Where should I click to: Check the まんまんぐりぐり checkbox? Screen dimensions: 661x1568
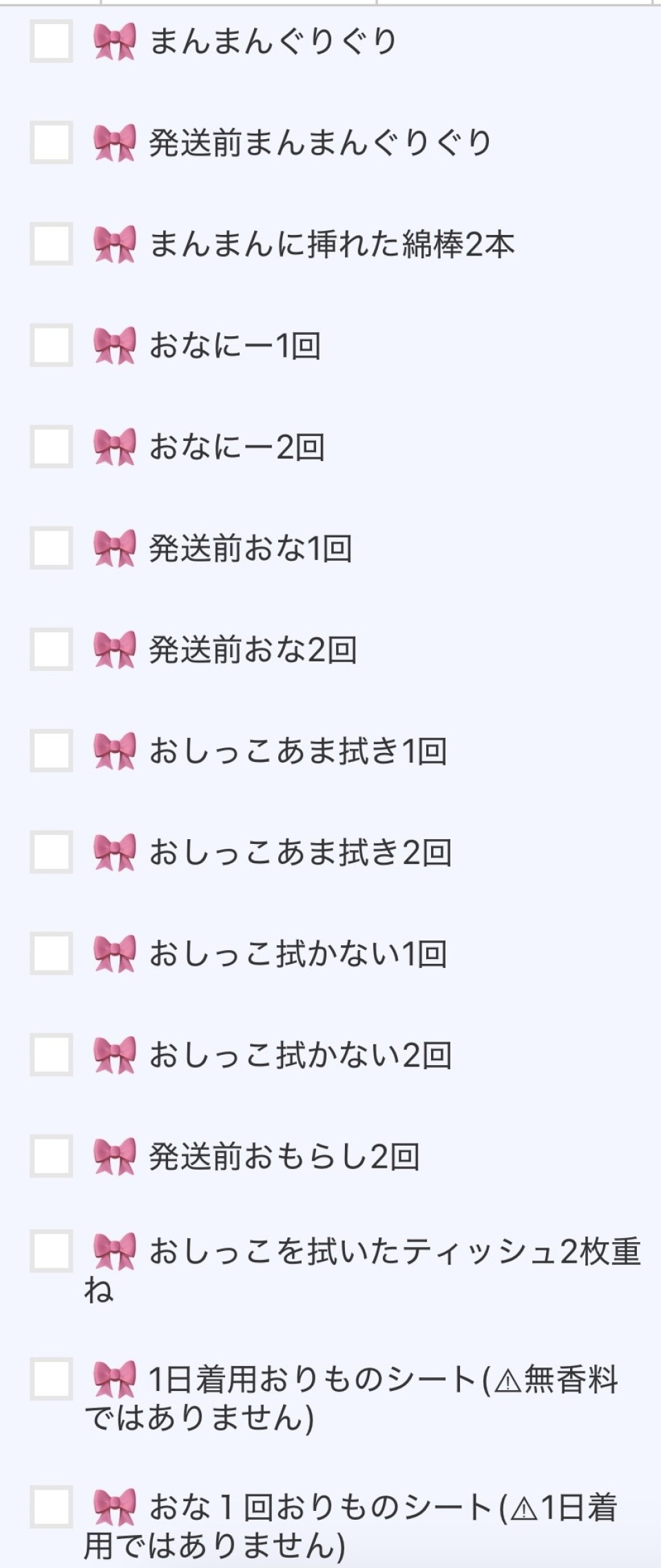click(52, 42)
